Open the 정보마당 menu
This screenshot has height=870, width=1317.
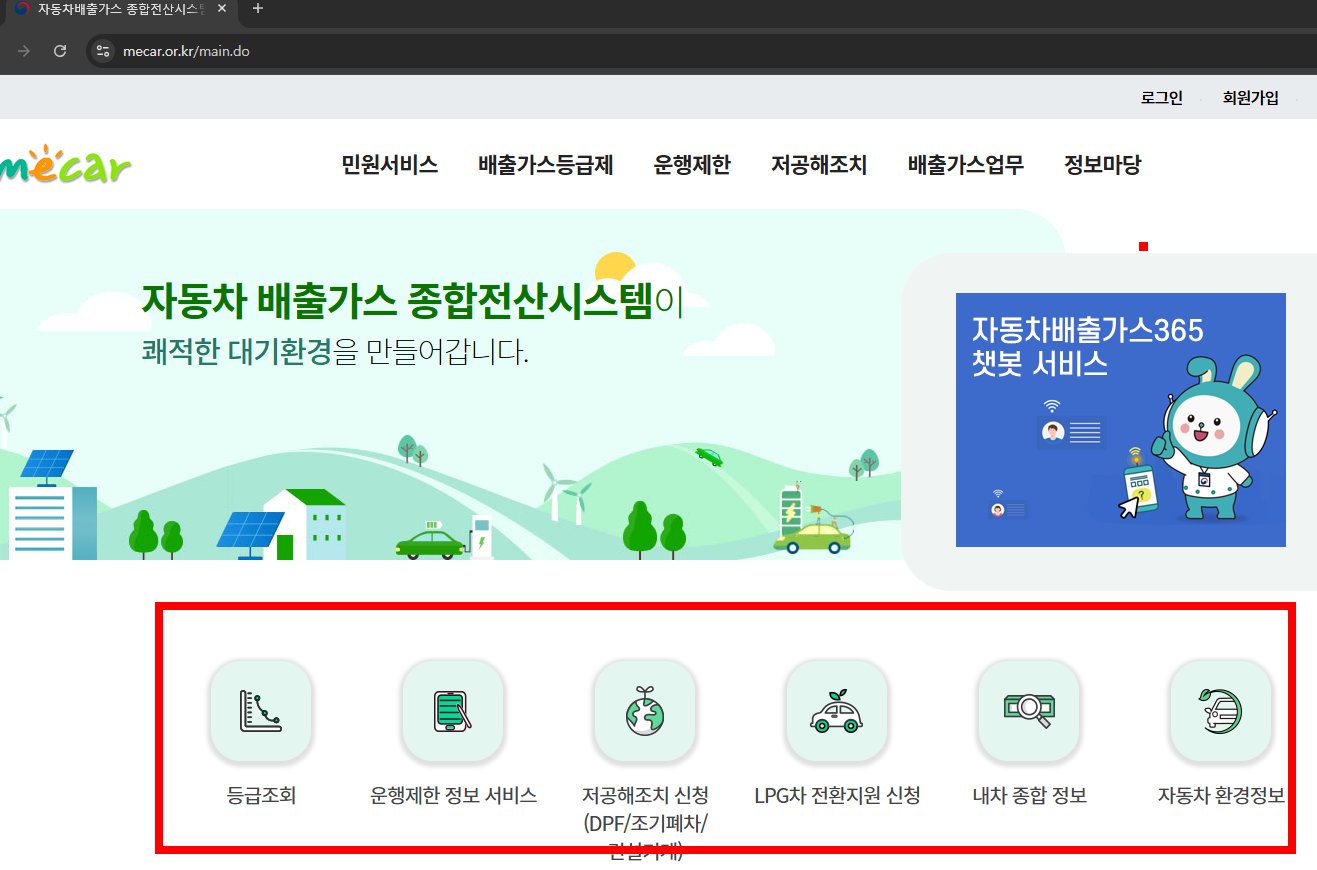pyautogui.click(x=1101, y=165)
